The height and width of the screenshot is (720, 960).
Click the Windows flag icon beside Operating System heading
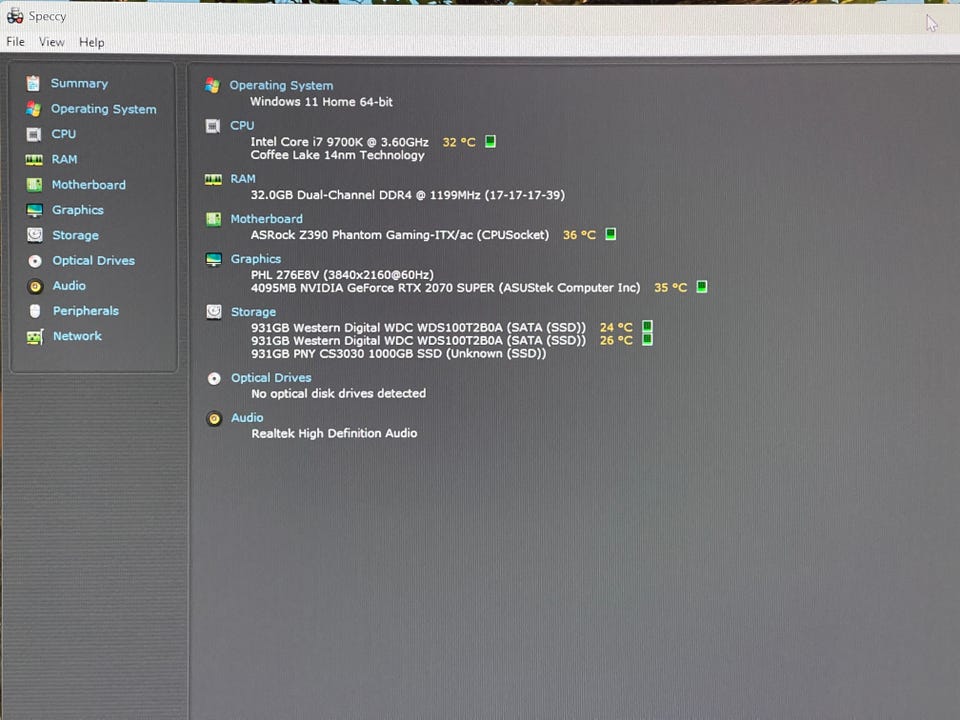(x=212, y=86)
